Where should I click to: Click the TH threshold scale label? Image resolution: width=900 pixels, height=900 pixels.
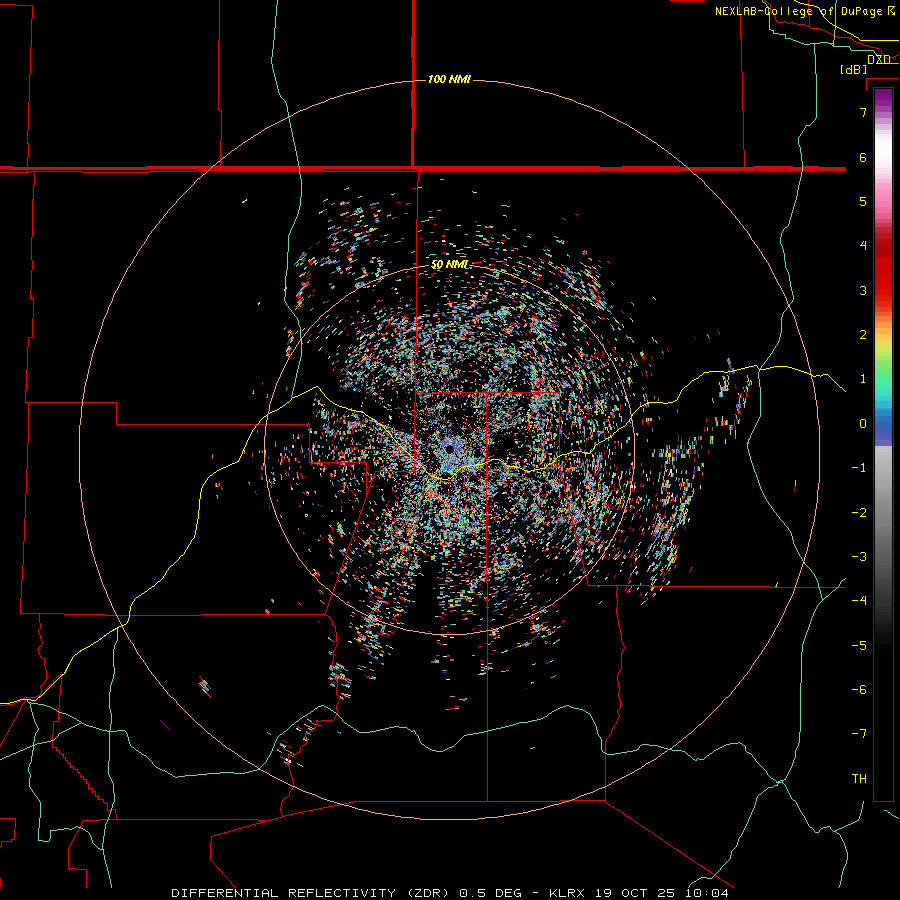(859, 779)
